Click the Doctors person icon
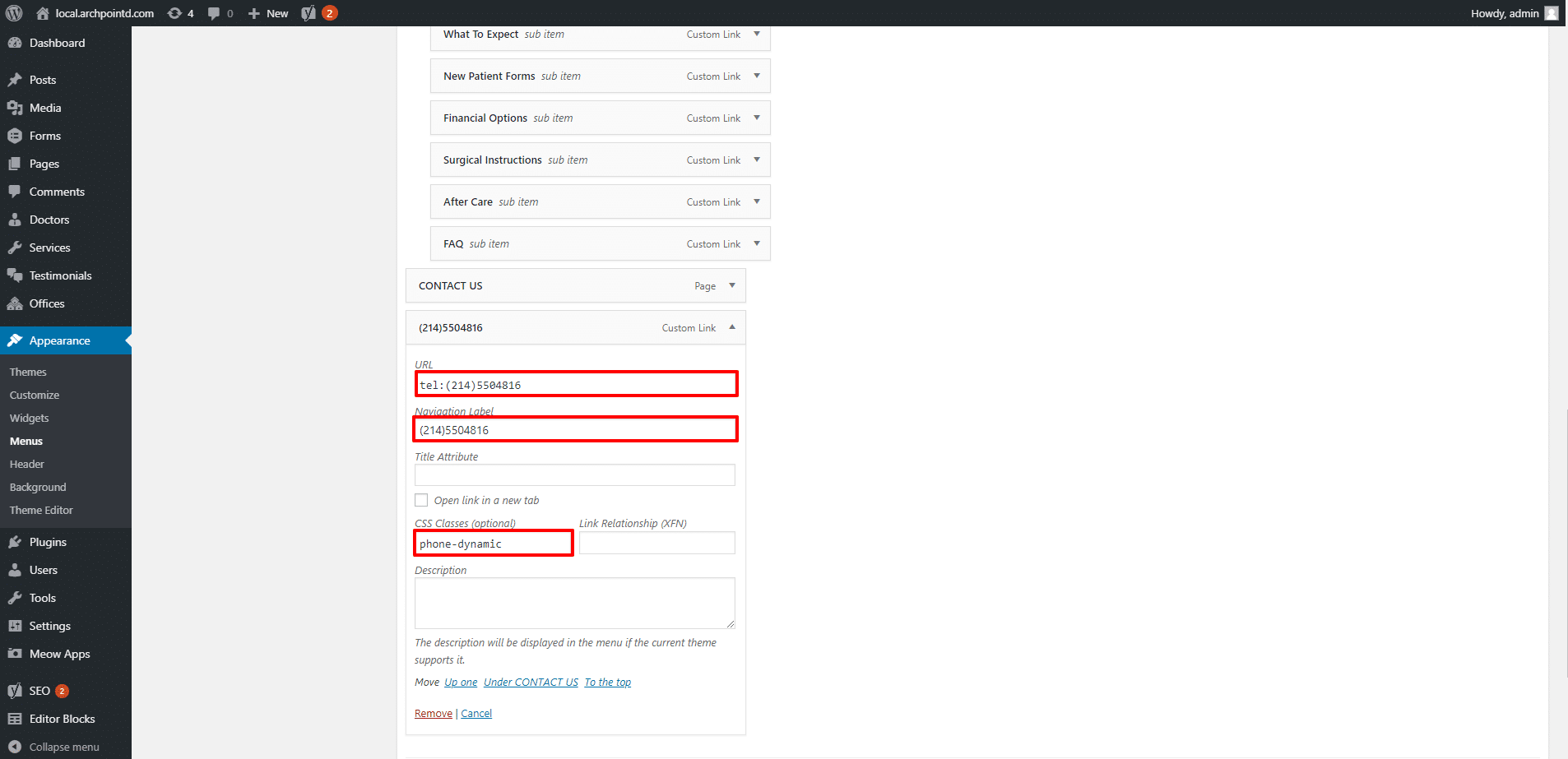This screenshot has height=759, width=1568. click(x=15, y=220)
